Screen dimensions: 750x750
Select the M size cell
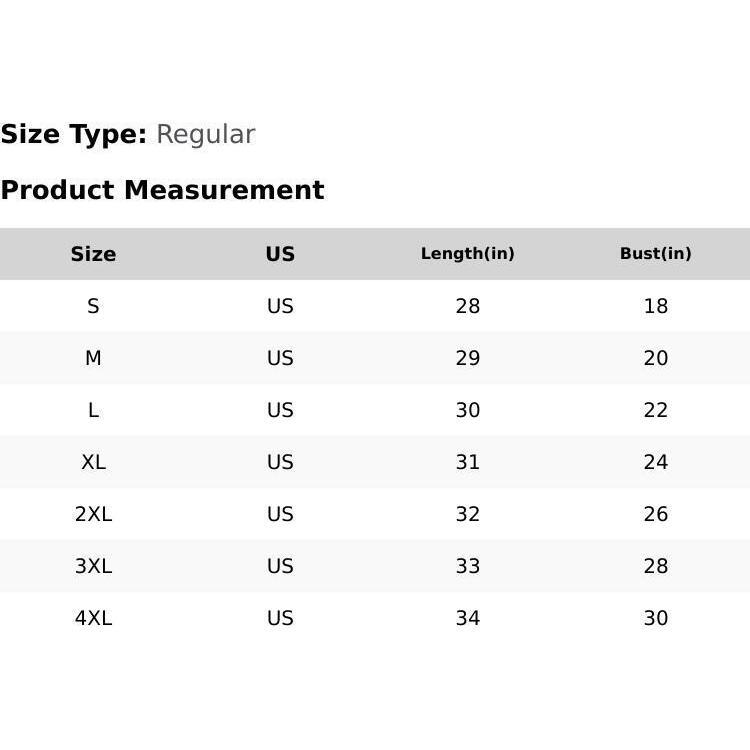point(93,358)
